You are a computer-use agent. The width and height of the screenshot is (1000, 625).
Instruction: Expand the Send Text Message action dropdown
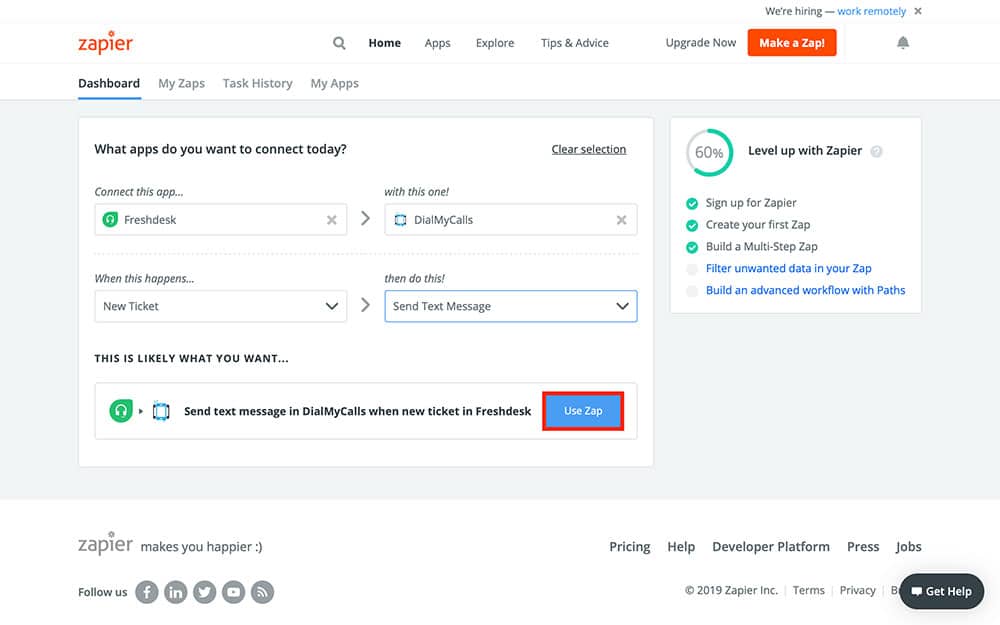coord(622,306)
